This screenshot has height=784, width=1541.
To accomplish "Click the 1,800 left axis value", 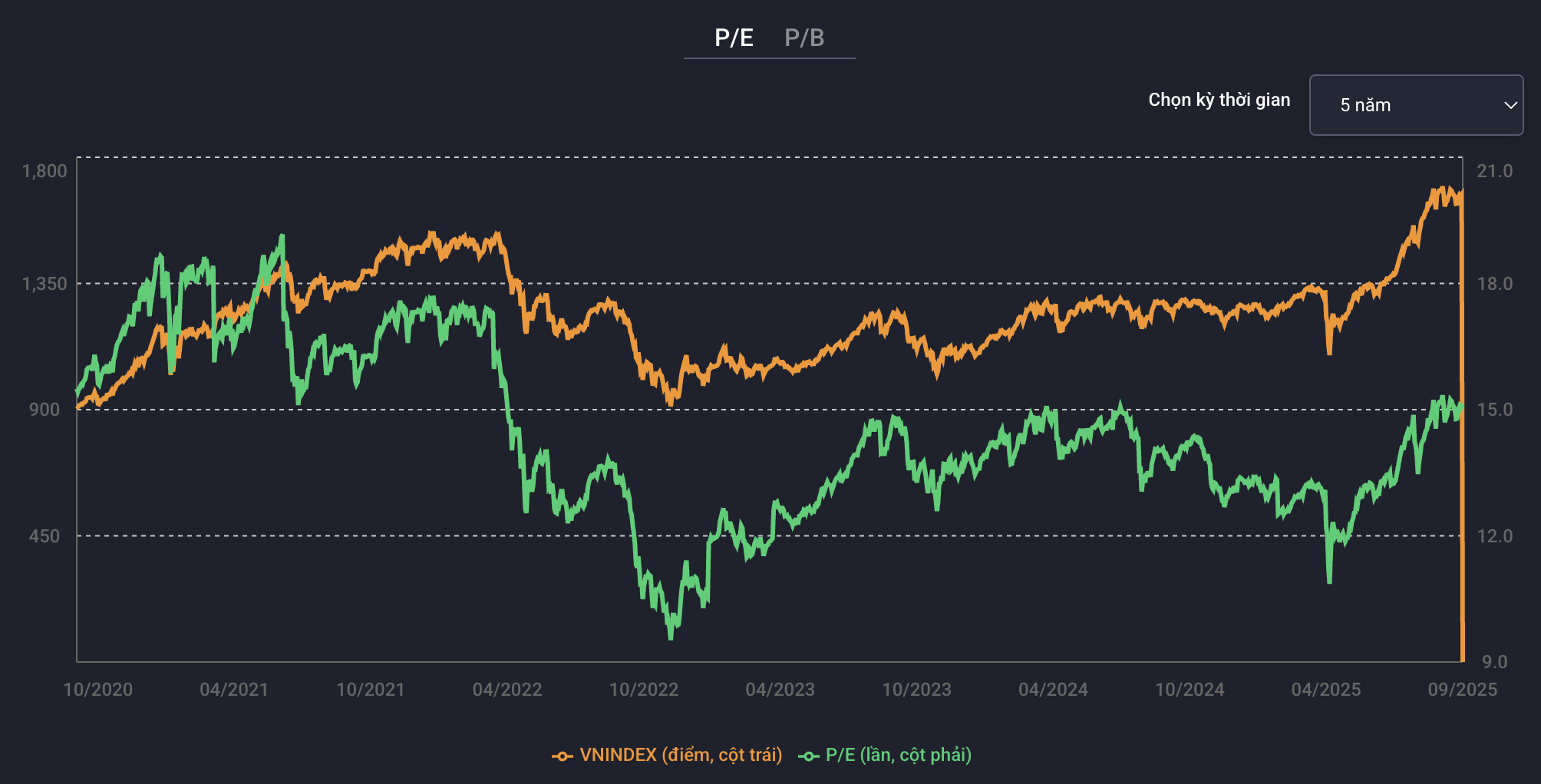I will [45, 171].
